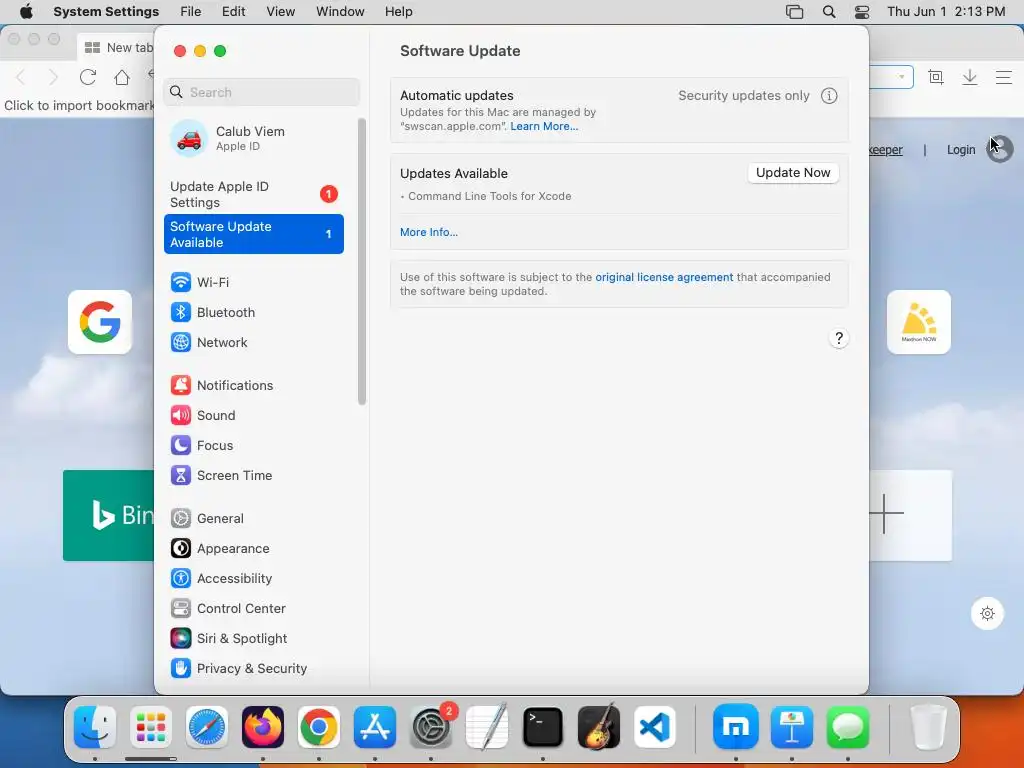
Task: Open browser downloads icon
Action: [970, 77]
